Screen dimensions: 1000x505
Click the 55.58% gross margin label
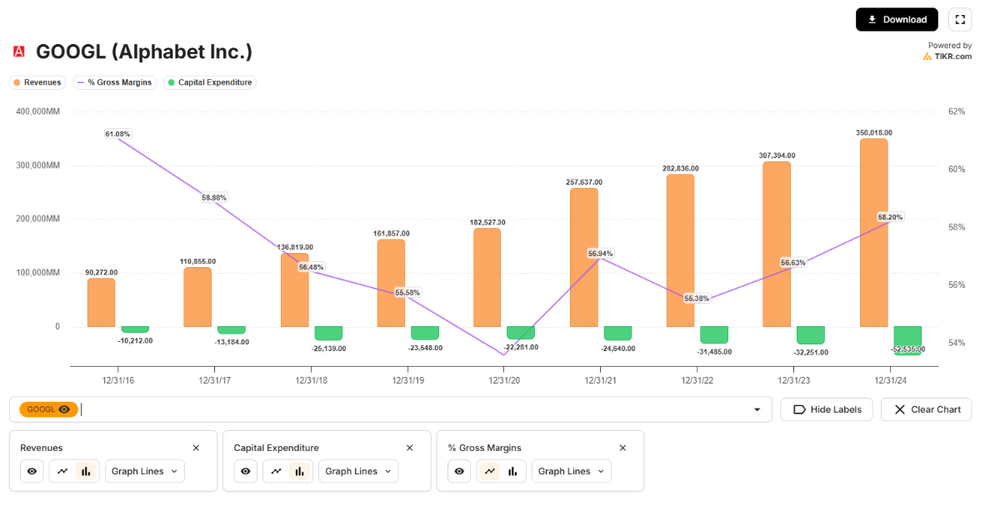(408, 293)
